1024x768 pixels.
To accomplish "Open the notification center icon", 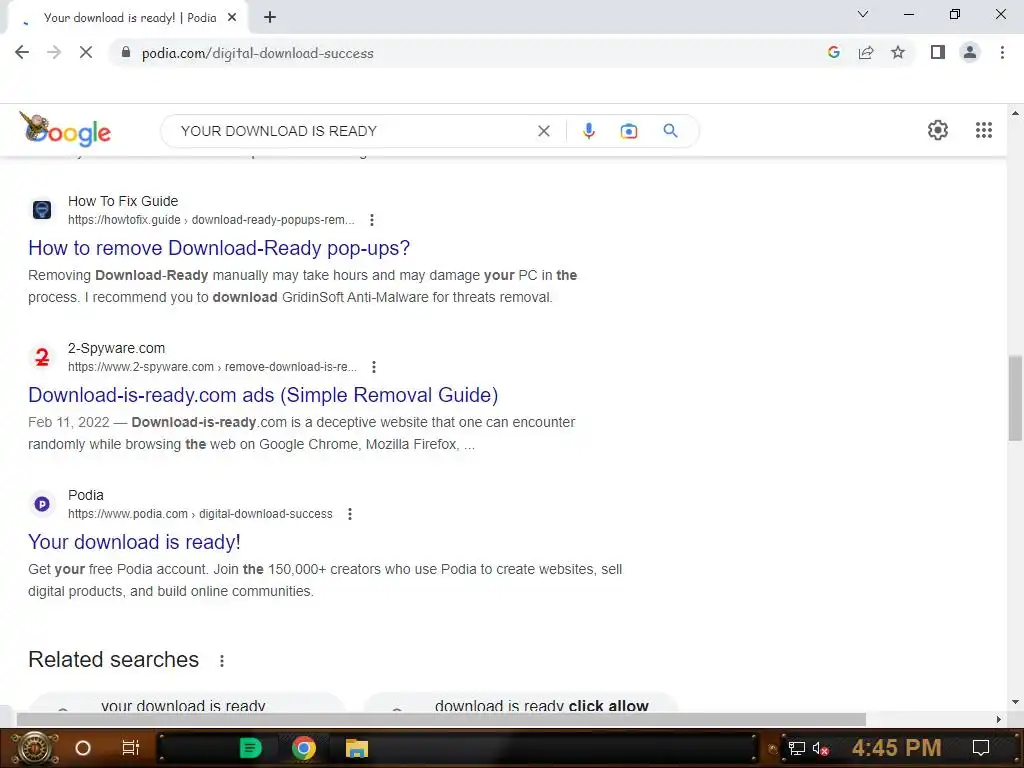I will (x=980, y=748).
